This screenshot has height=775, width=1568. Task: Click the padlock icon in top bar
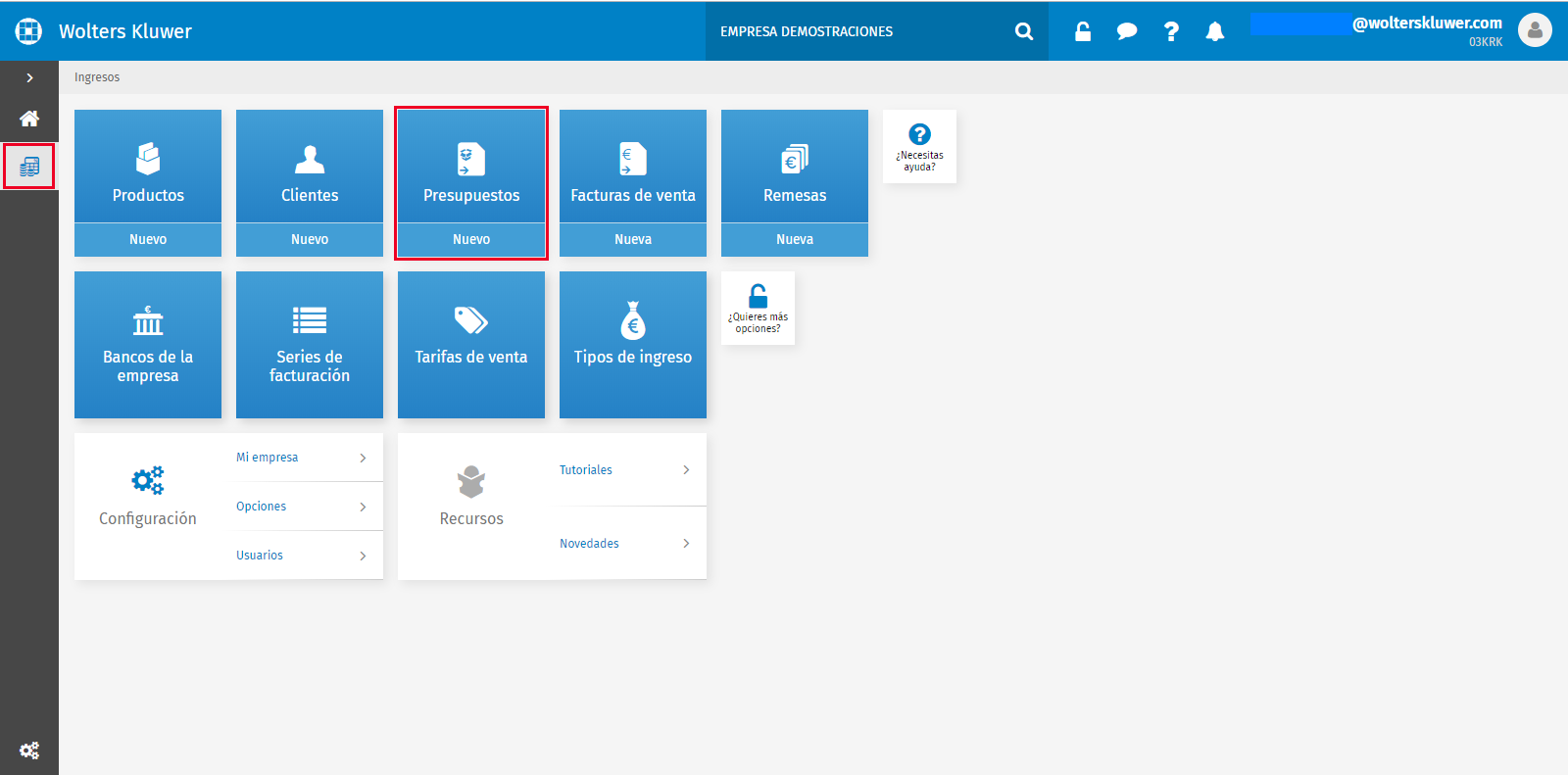click(1083, 31)
